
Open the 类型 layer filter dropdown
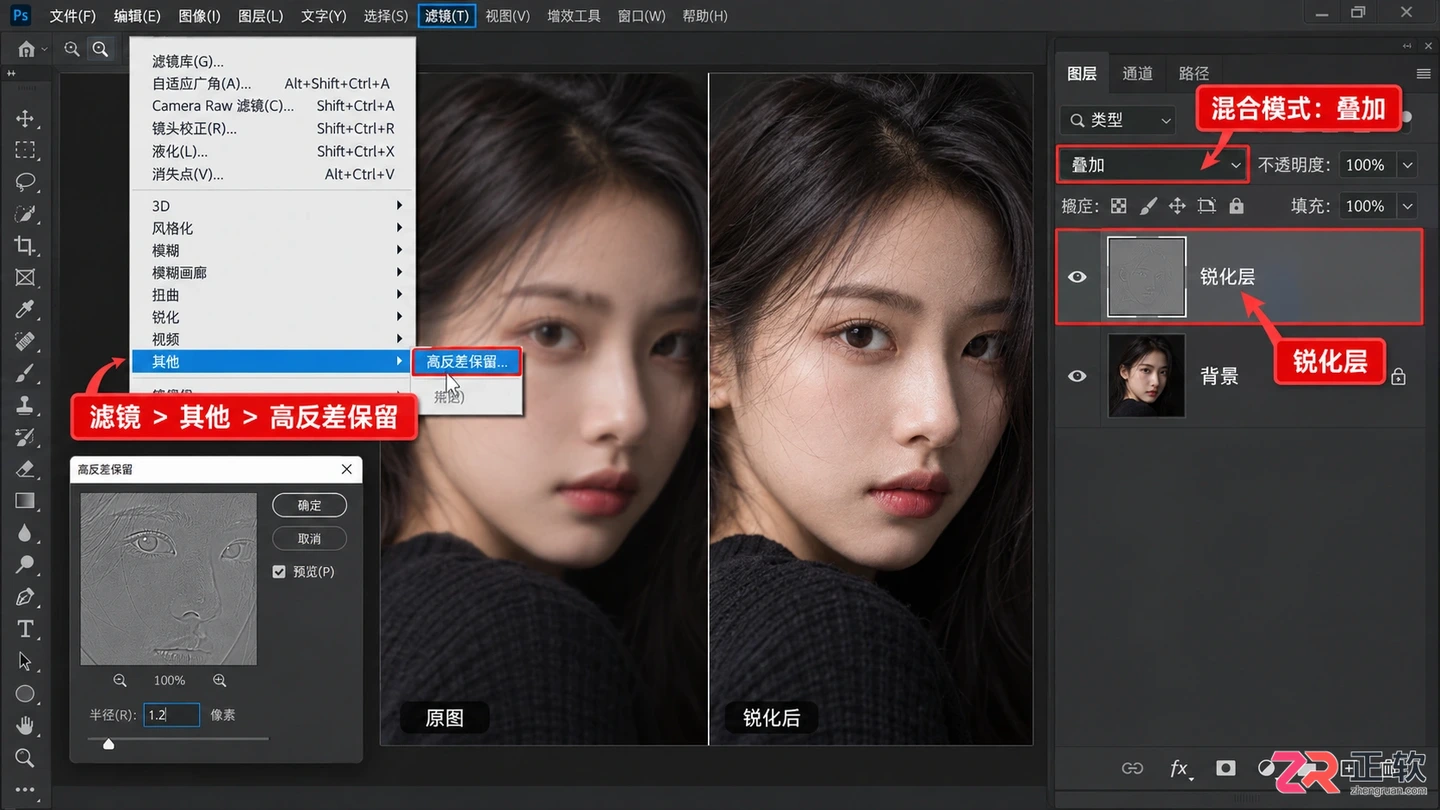[1117, 120]
